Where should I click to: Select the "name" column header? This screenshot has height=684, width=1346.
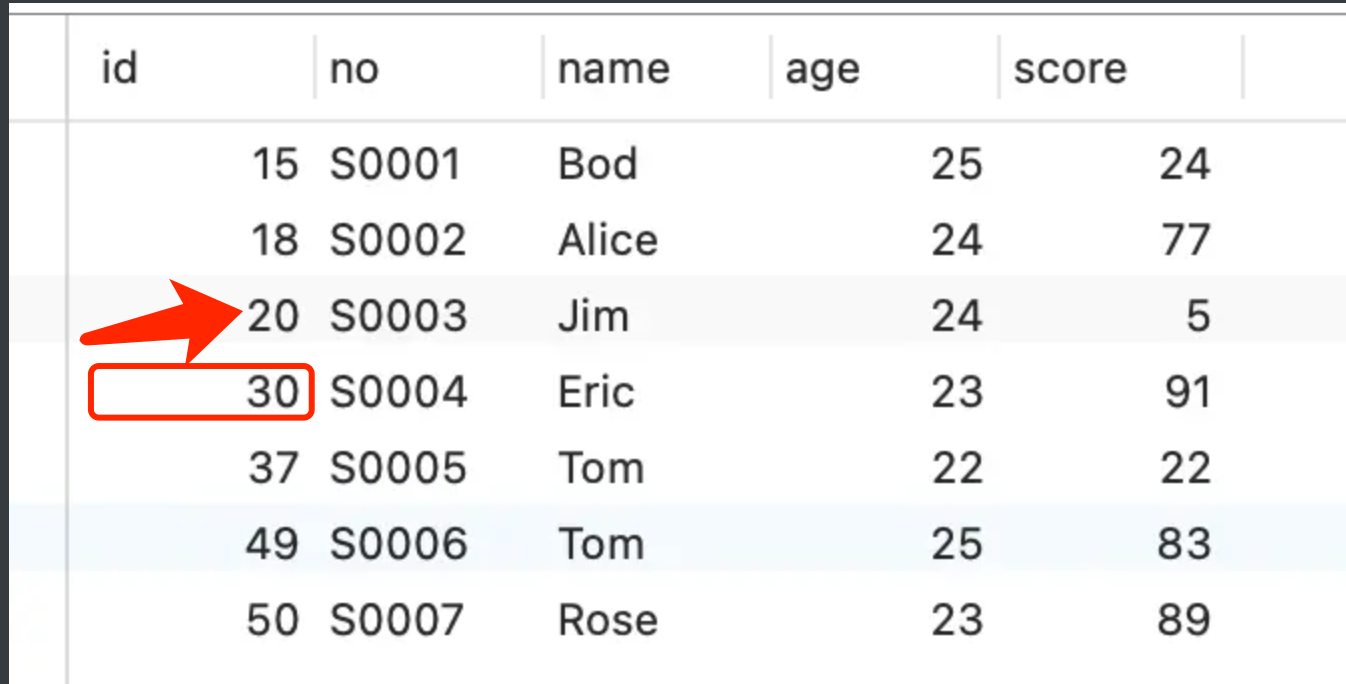tap(613, 69)
